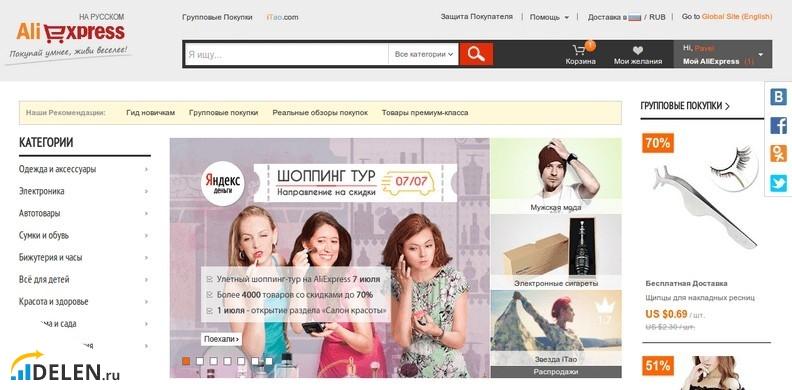792x390 pixels.
Task: Select the first orange banner slide dot
Action: point(186,361)
